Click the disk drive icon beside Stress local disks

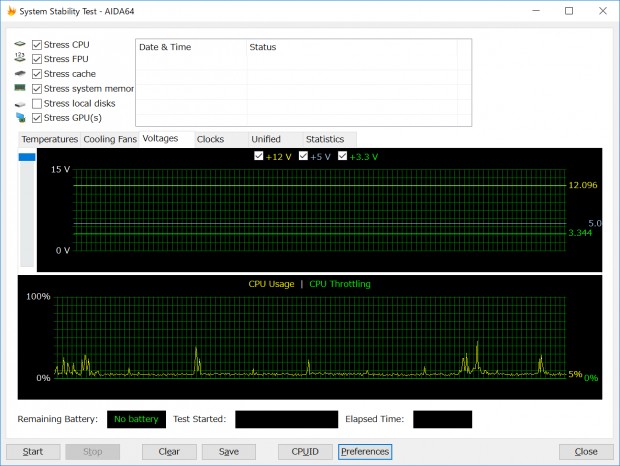coord(20,104)
